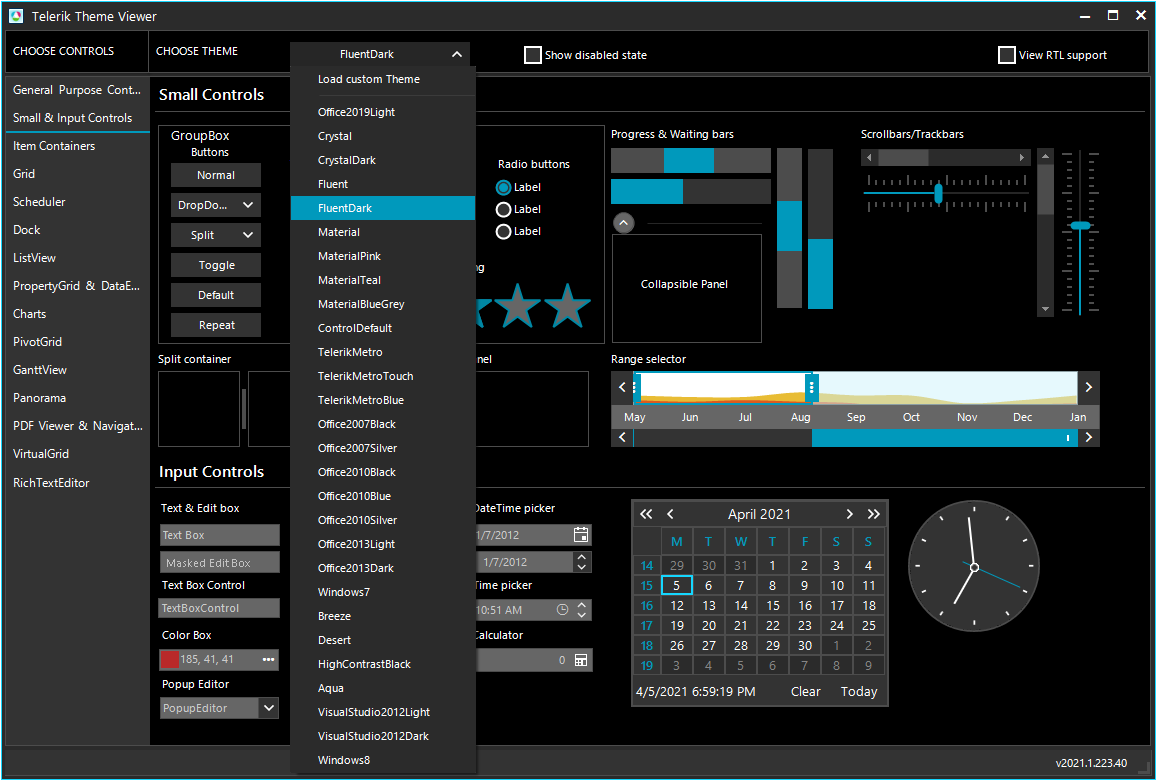Select April 15 in the calendar
Viewport: 1157px width, 781px height.
773,605
